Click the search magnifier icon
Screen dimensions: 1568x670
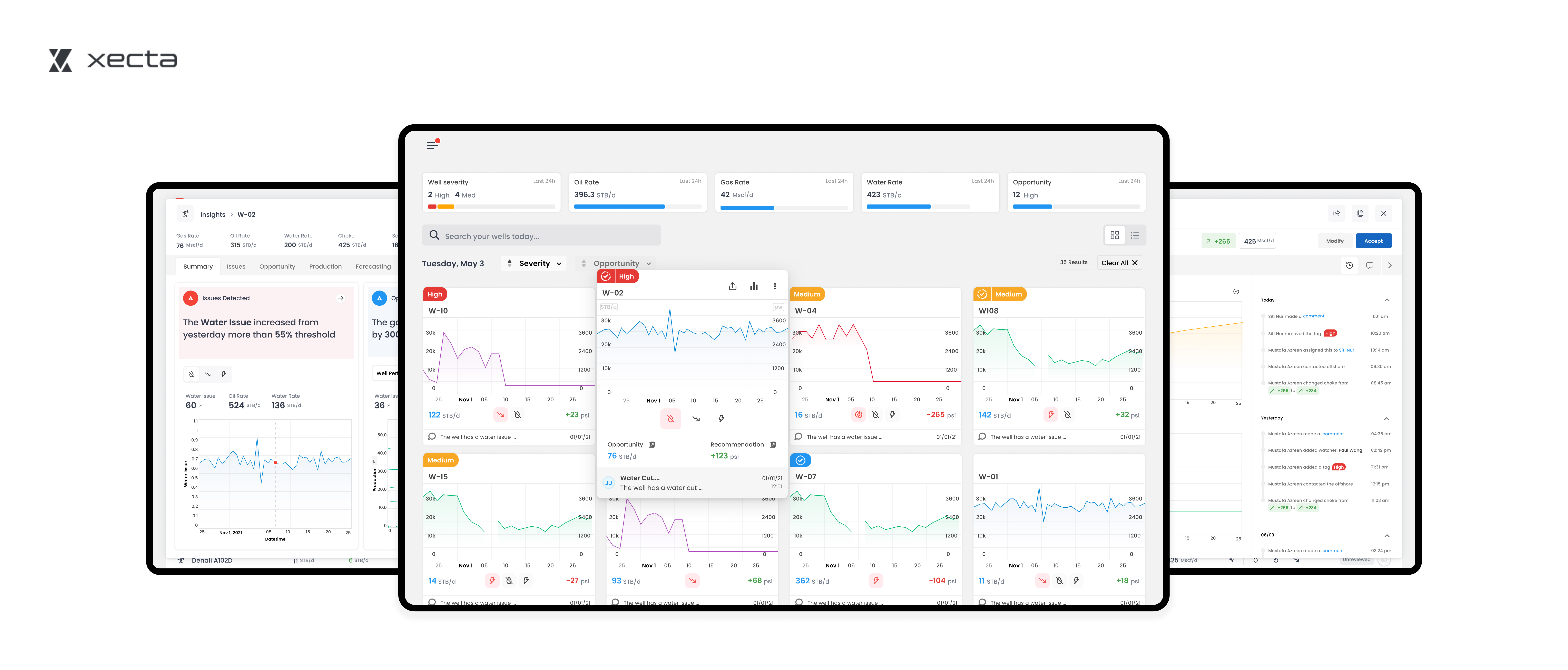click(434, 235)
